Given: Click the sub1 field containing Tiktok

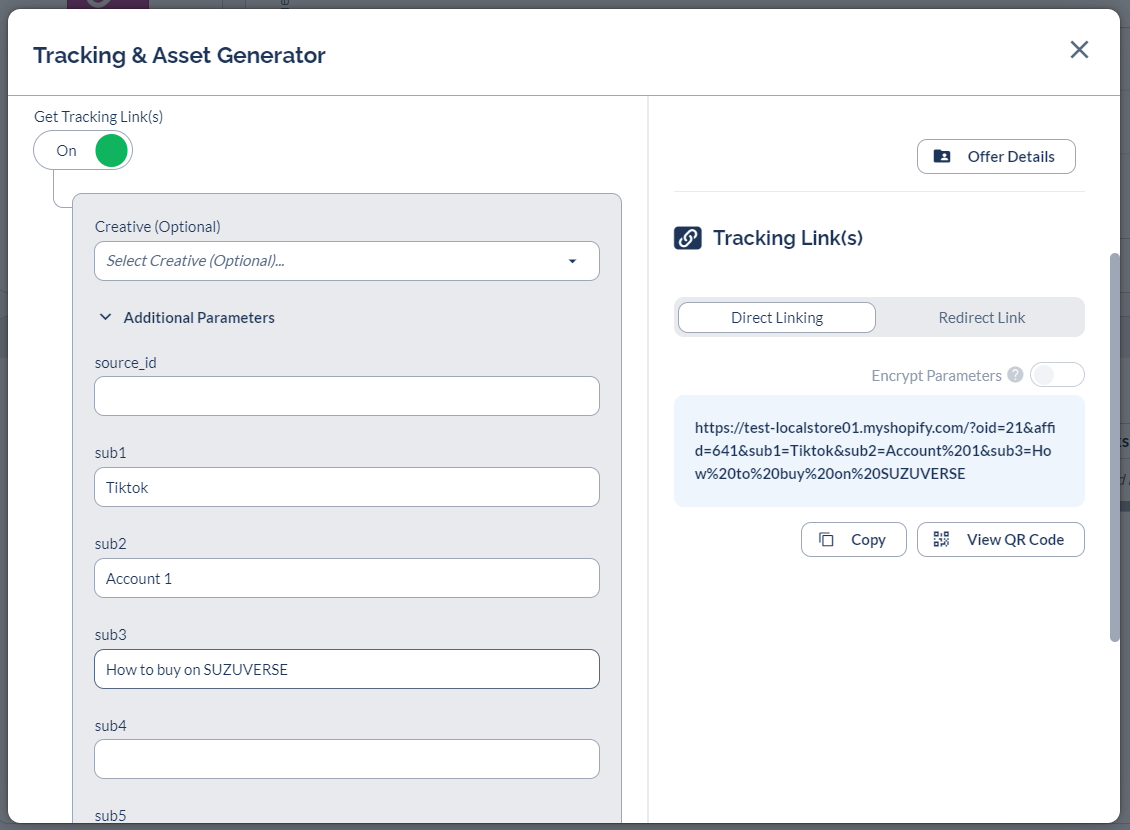Looking at the screenshot, I should pos(346,487).
